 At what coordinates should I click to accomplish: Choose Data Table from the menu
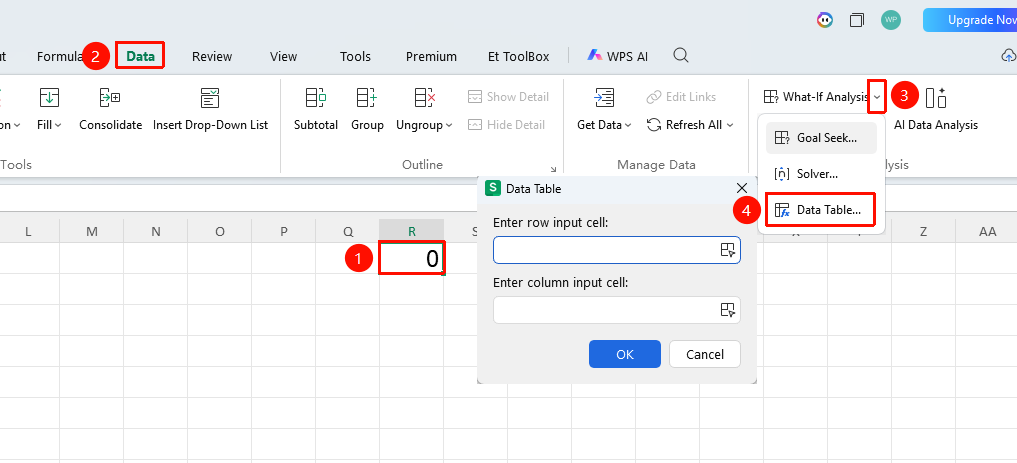point(821,210)
